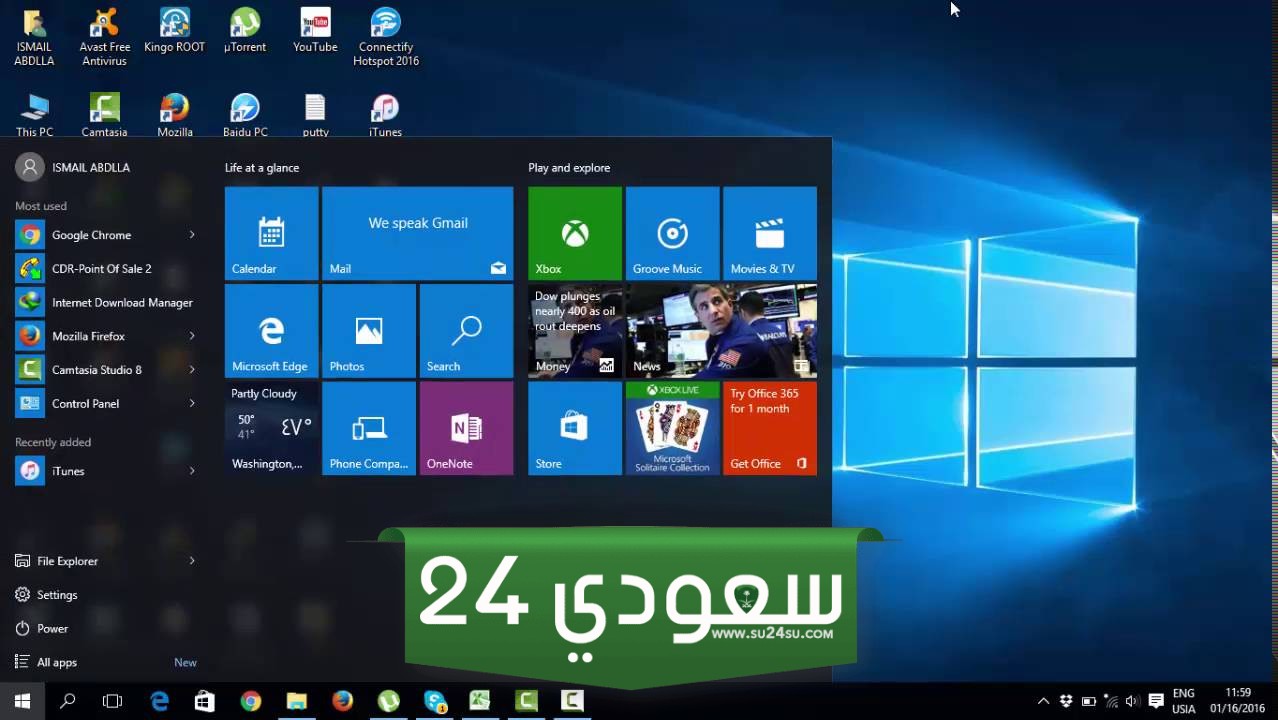Click the ISMAIL ABDLLA user account
Image resolution: width=1278 pixels, height=720 pixels.
[x=73, y=168]
